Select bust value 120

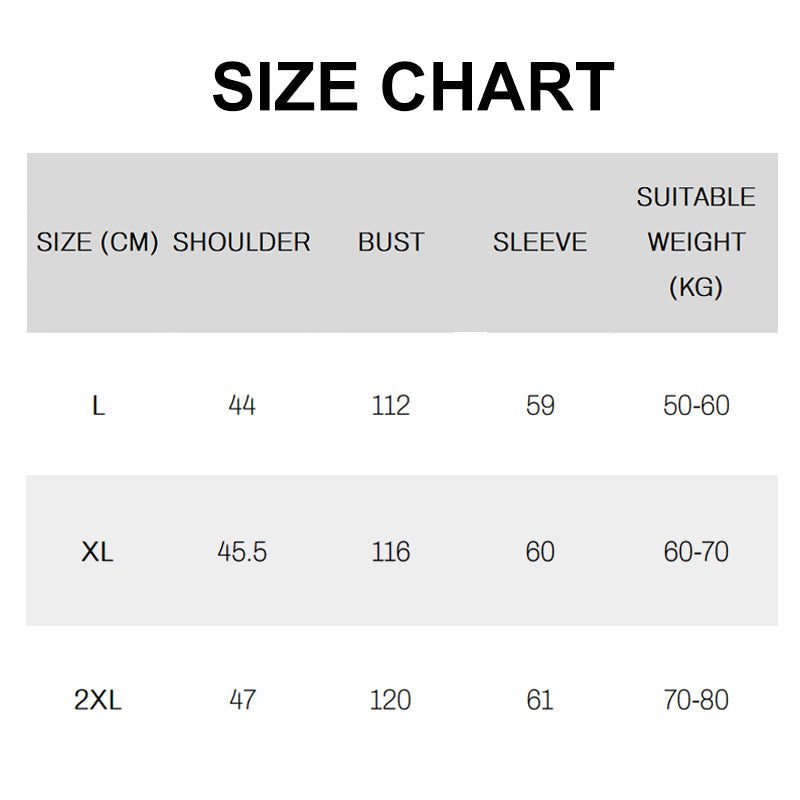[x=390, y=700]
